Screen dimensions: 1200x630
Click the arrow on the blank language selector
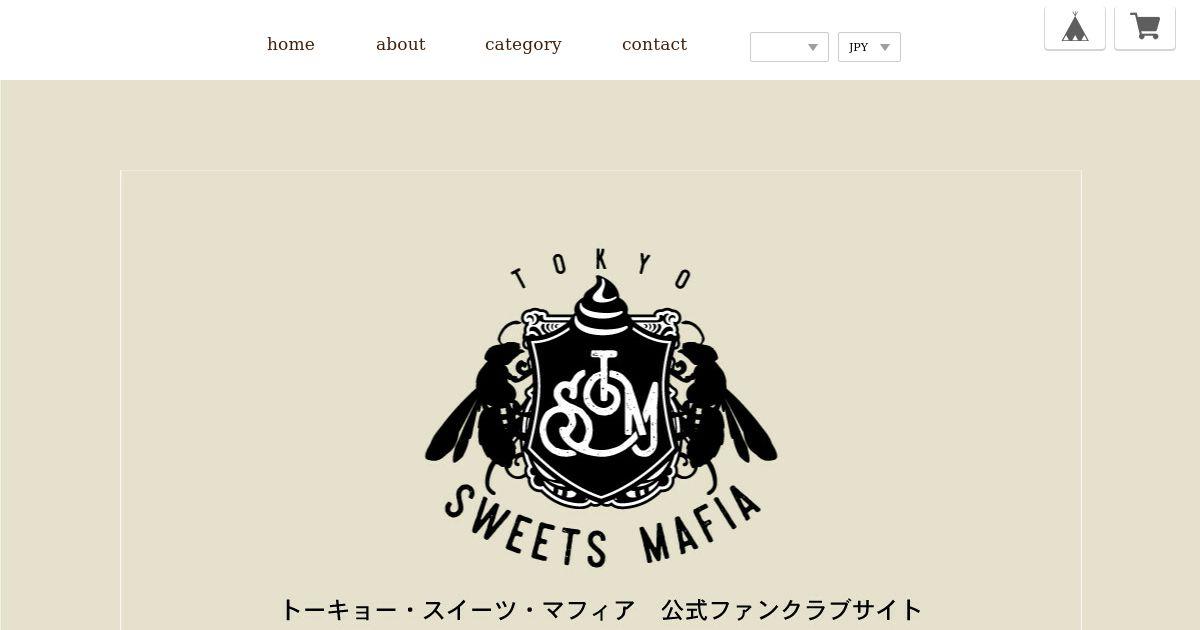[813, 47]
